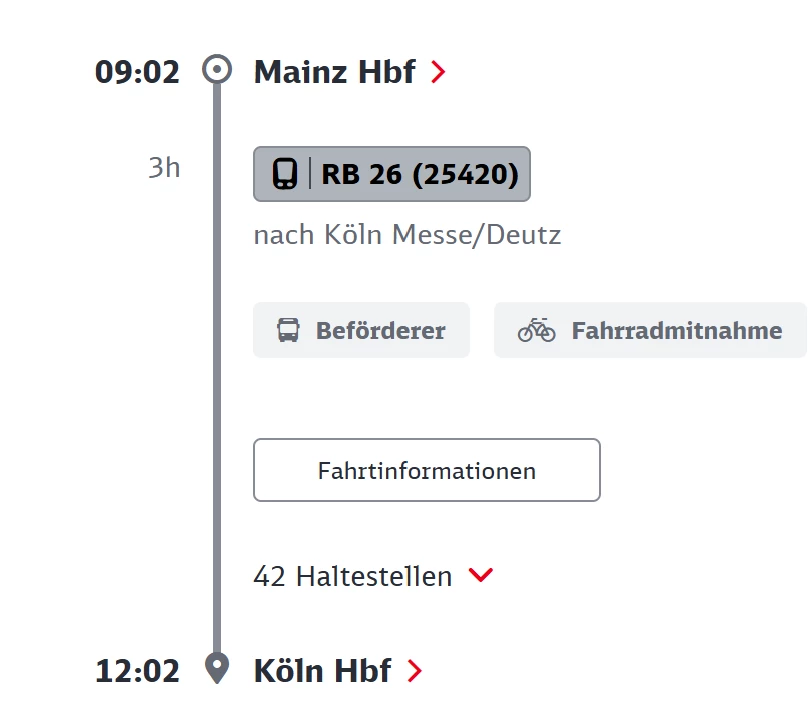Click the red arrow next to Mainz Hbf
Viewport: 812px width, 724px height.
pyautogui.click(x=438, y=72)
